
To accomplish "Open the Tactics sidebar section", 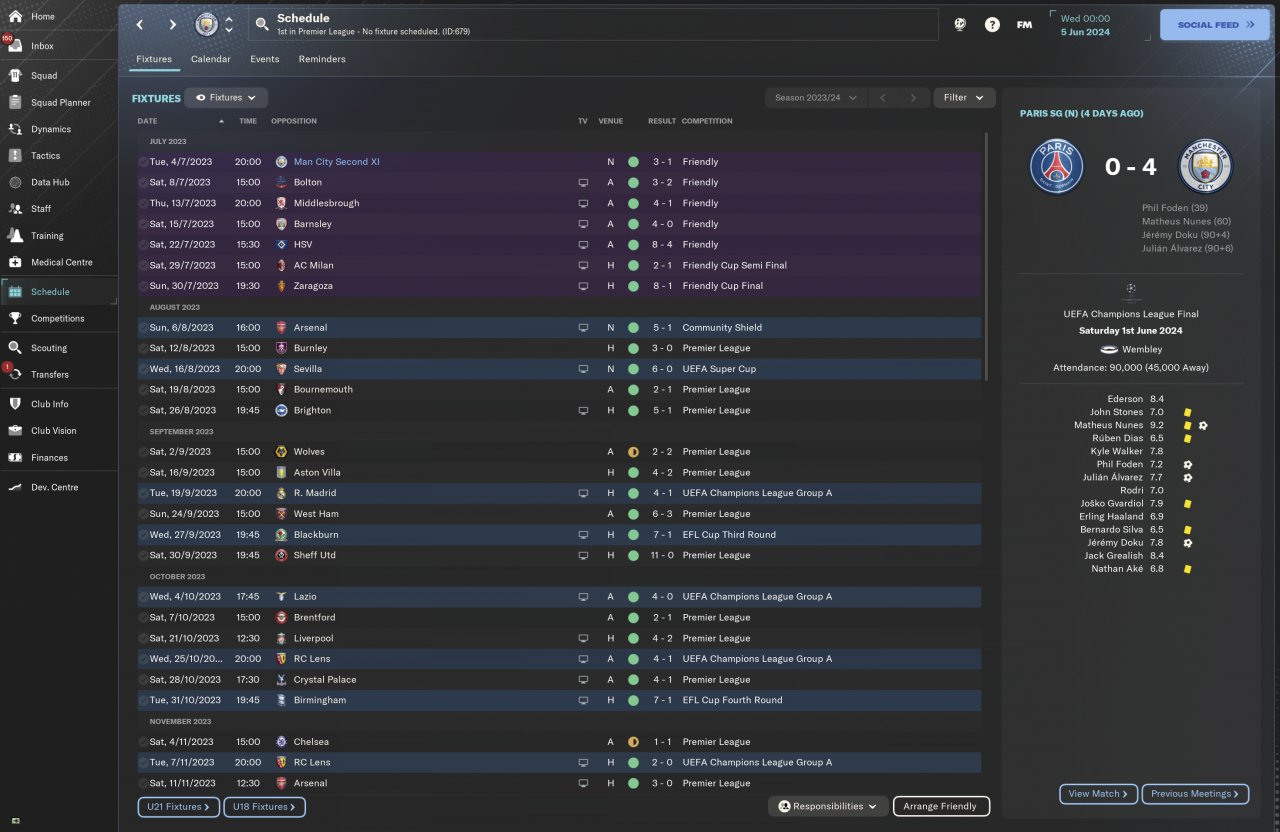I will 45,156.
